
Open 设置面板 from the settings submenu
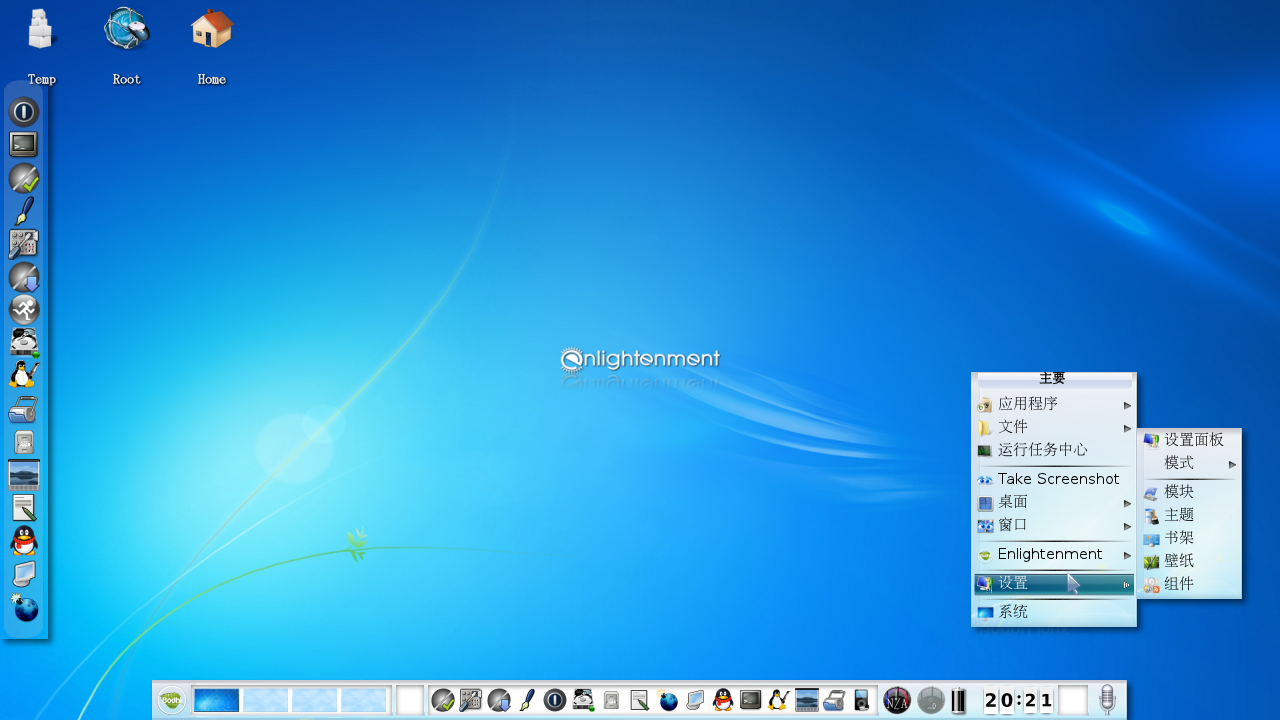pos(1190,440)
